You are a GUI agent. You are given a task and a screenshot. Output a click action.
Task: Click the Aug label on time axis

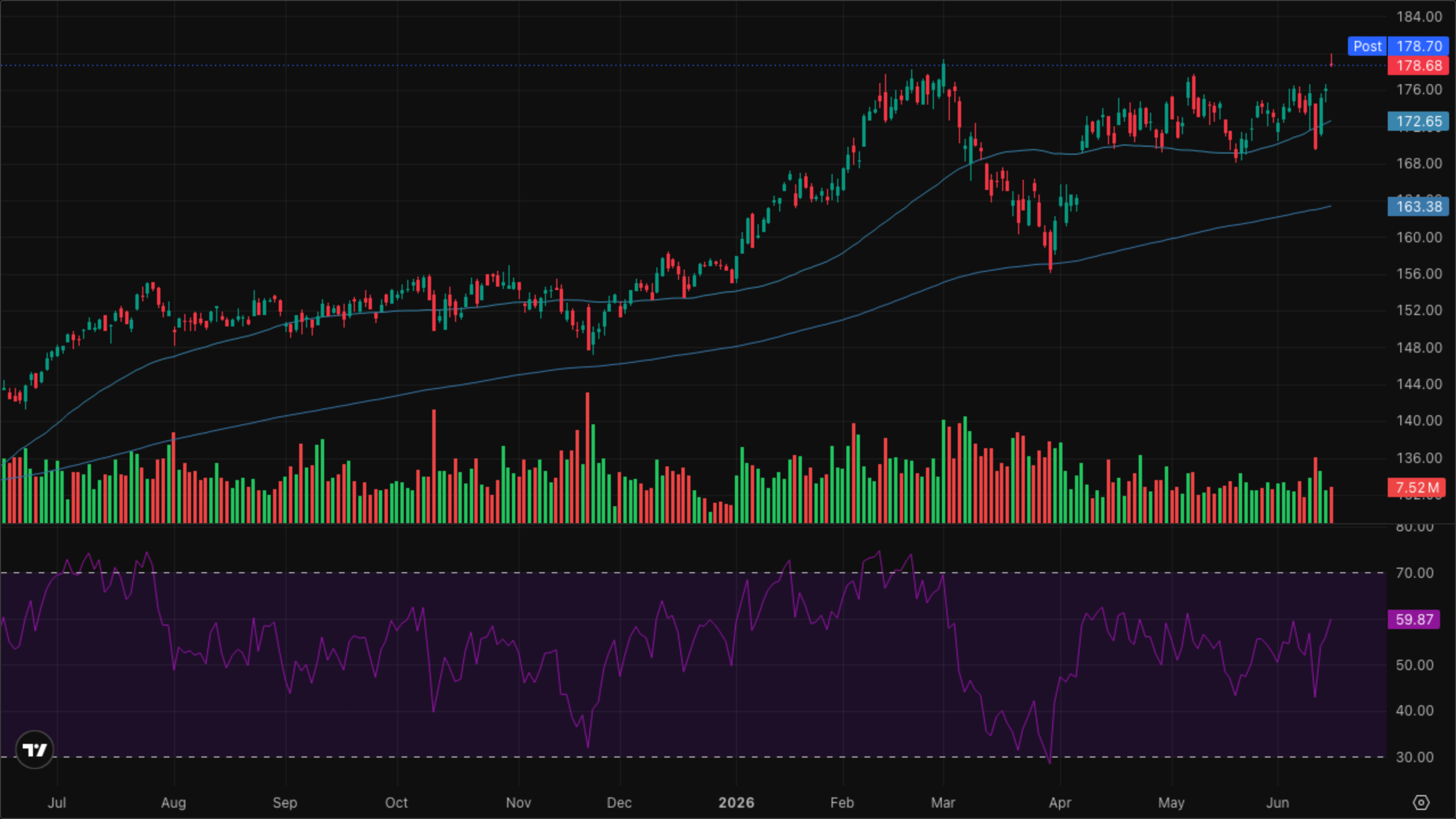(173, 803)
